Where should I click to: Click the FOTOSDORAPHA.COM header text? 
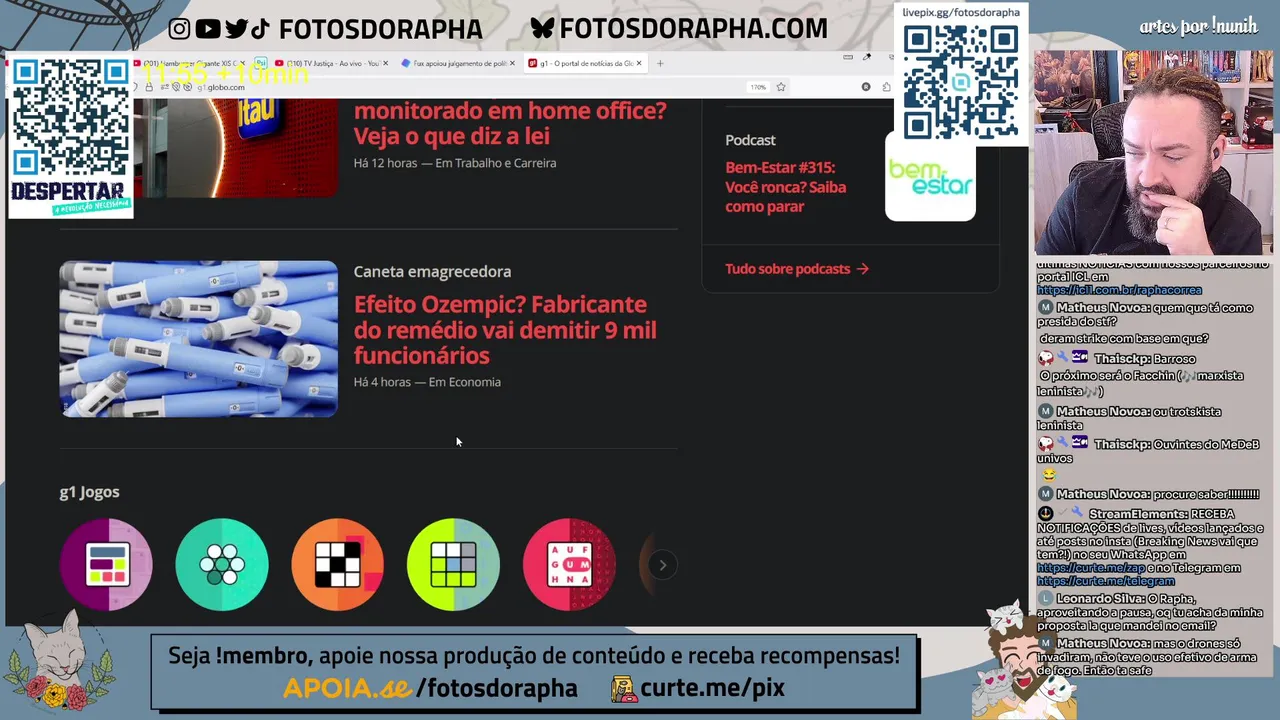693,29
